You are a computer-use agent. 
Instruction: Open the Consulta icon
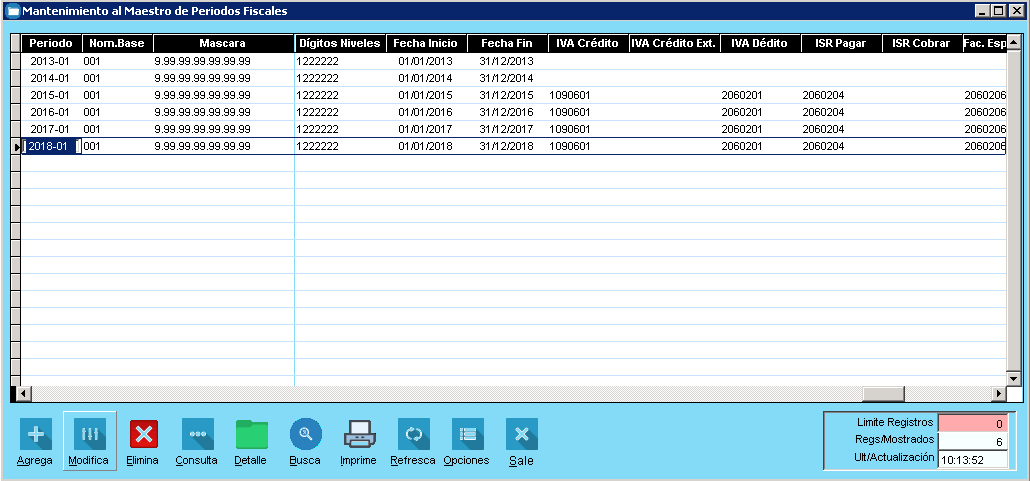[x=197, y=435]
